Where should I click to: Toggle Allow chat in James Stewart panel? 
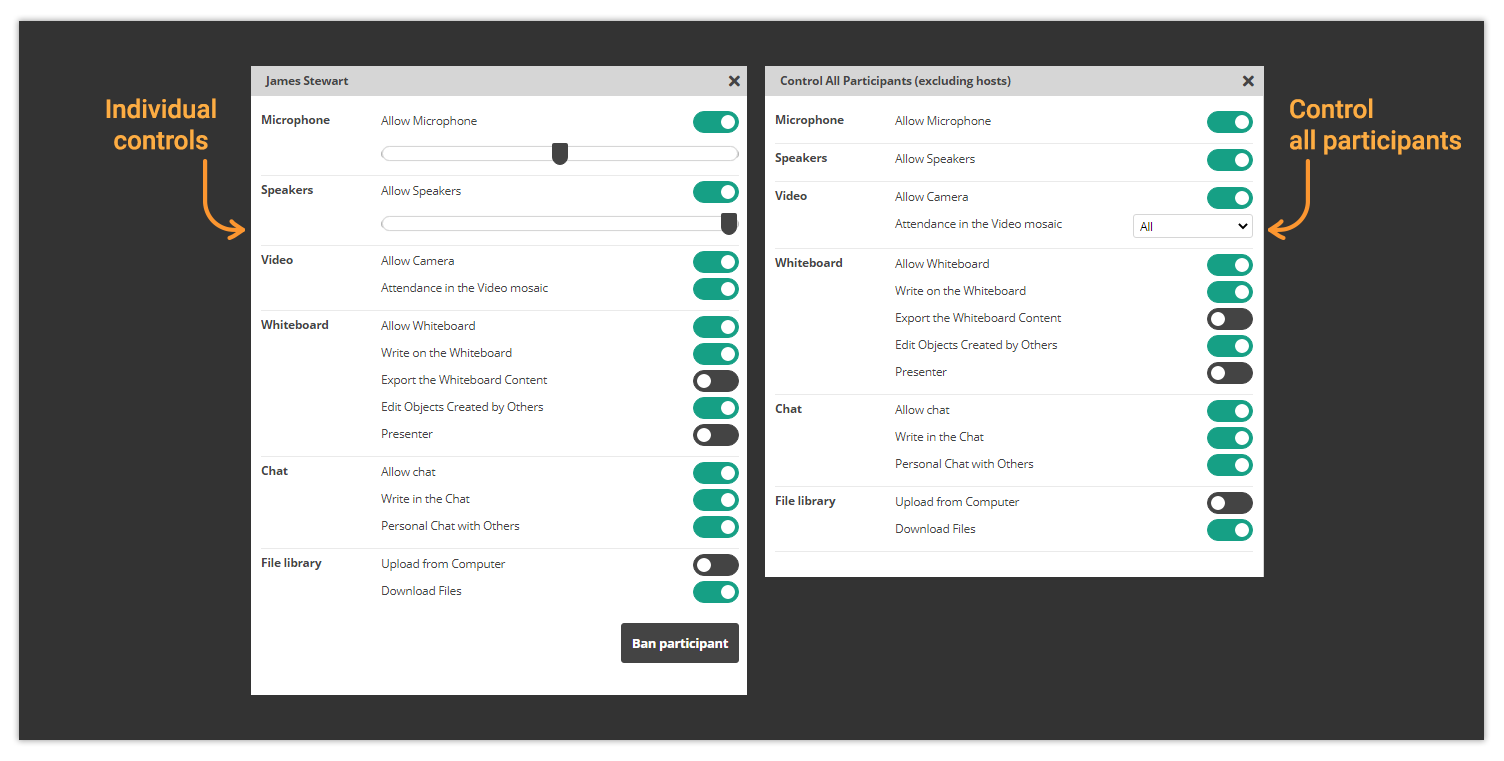[x=716, y=473]
